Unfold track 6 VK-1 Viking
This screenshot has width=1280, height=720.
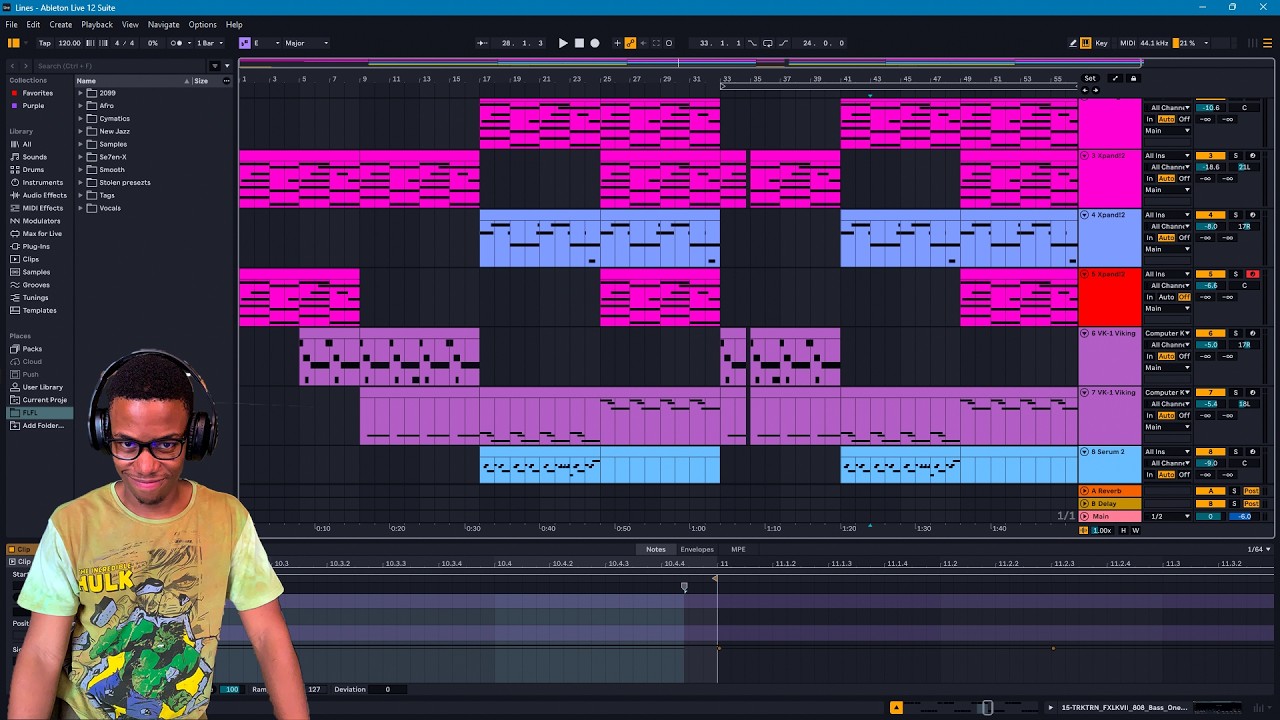pos(1084,333)
